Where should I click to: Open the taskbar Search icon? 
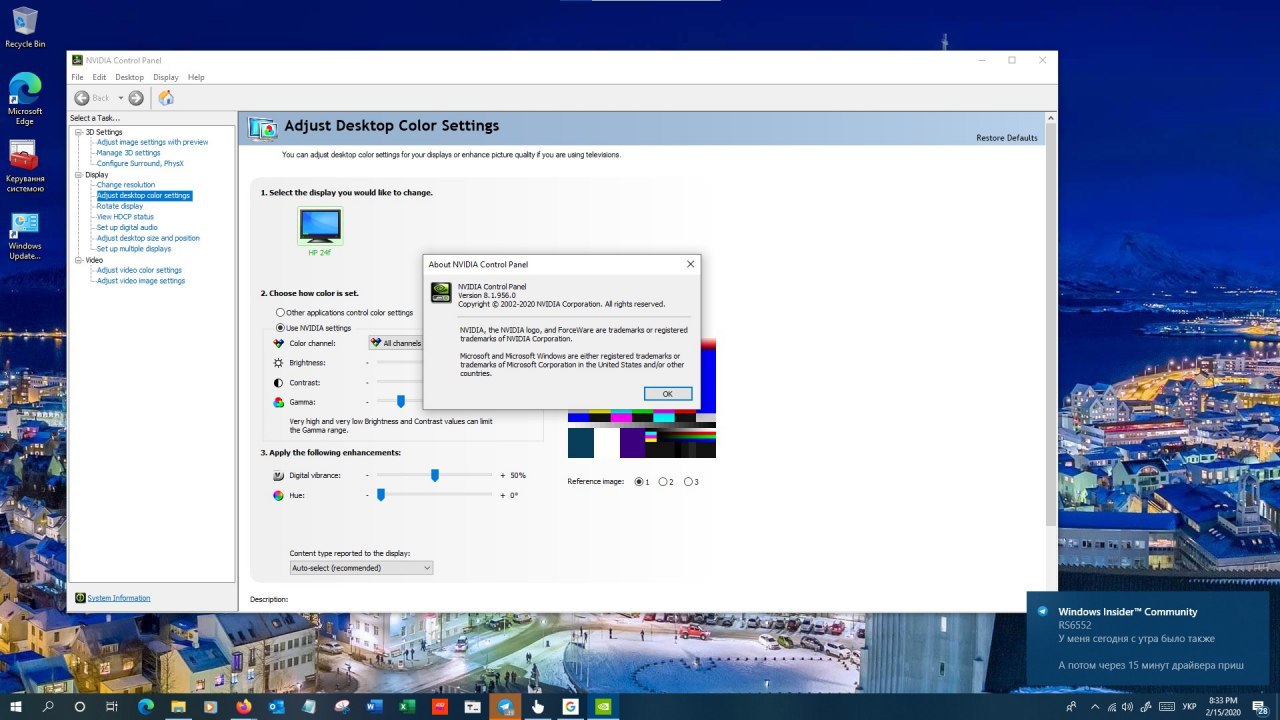click(48, 706)
